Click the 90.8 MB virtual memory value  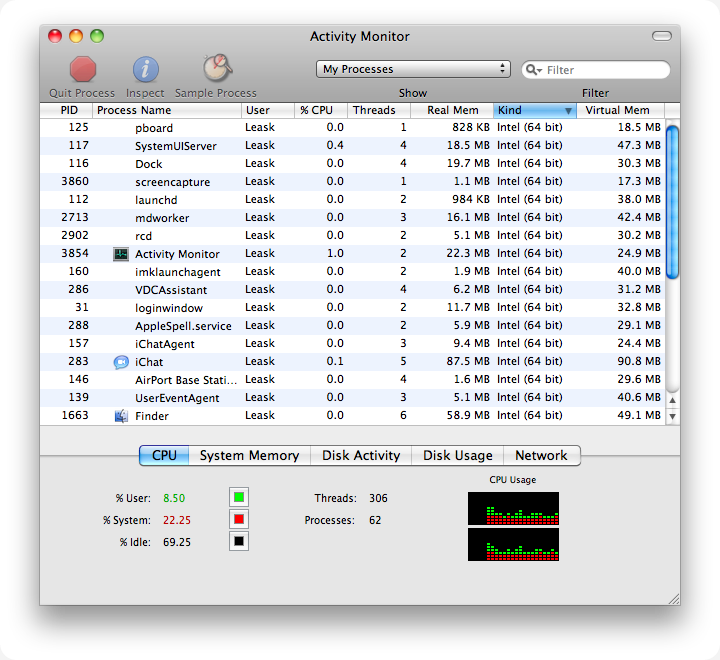click(x=639, y=361)
